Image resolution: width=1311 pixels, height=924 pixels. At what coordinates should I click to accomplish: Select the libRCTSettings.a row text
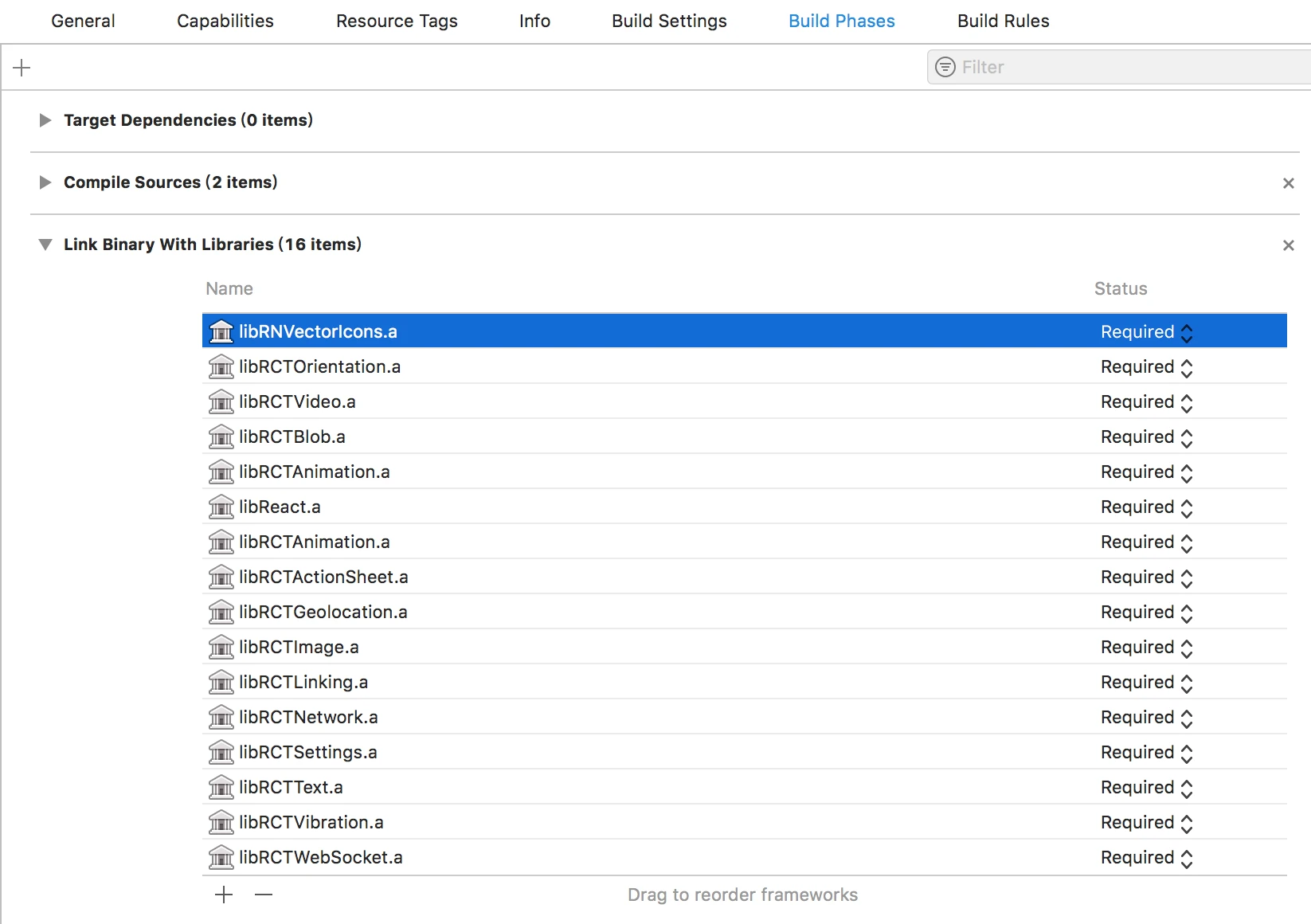coord(308,753)
